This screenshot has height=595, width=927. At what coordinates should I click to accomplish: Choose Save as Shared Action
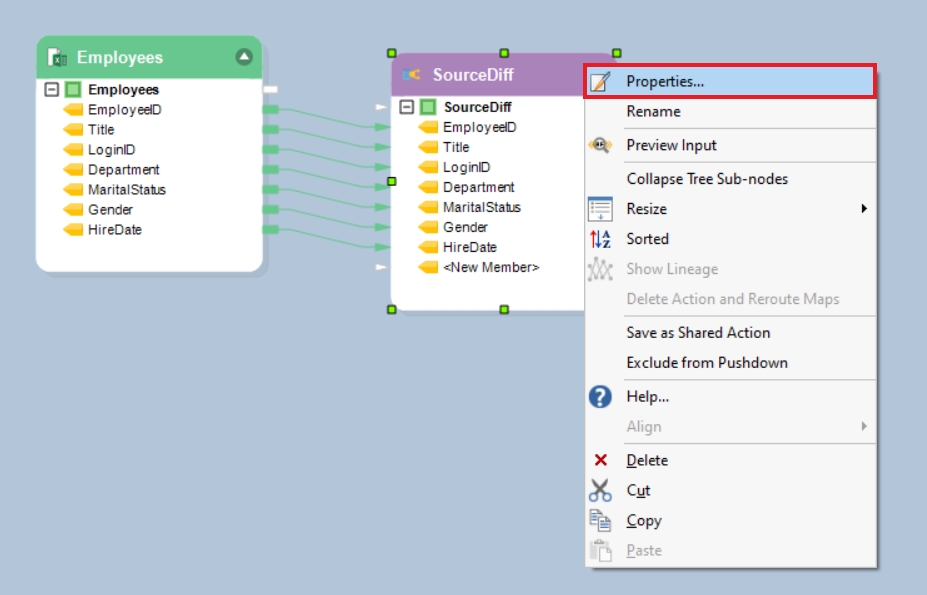pos(698,333)
